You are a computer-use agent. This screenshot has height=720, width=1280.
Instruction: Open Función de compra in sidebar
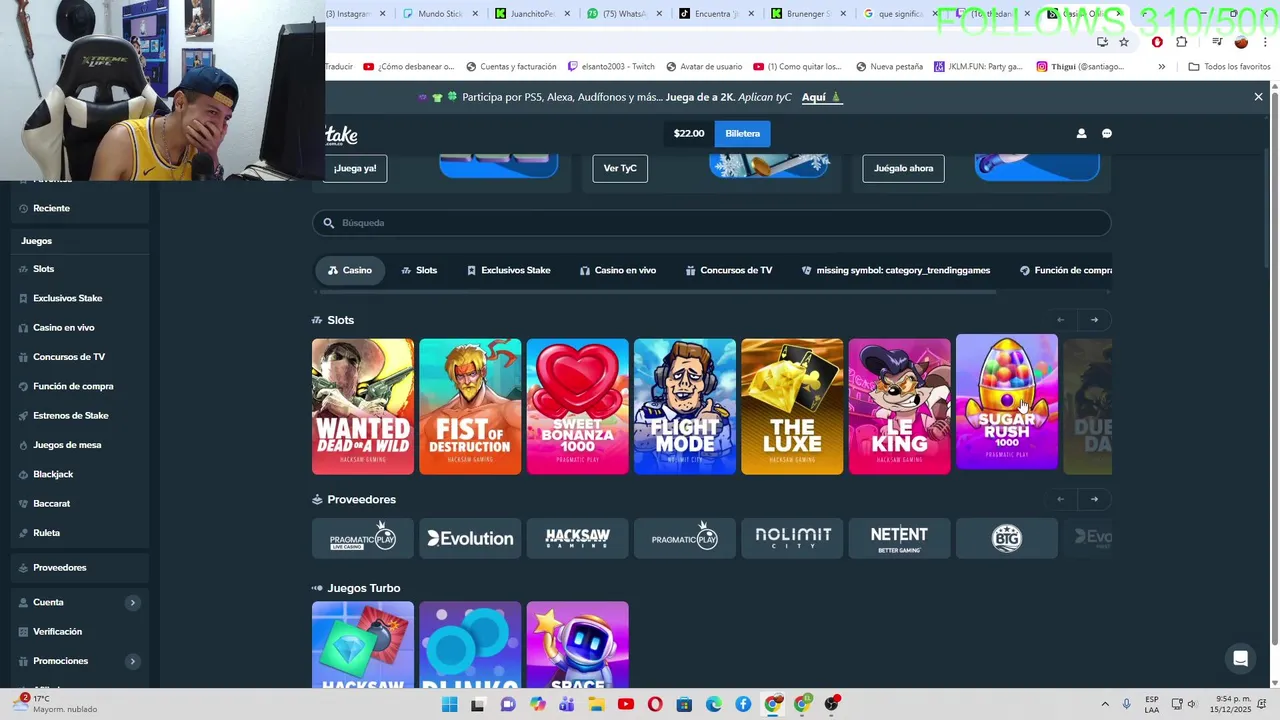click(x=73, y=386)
